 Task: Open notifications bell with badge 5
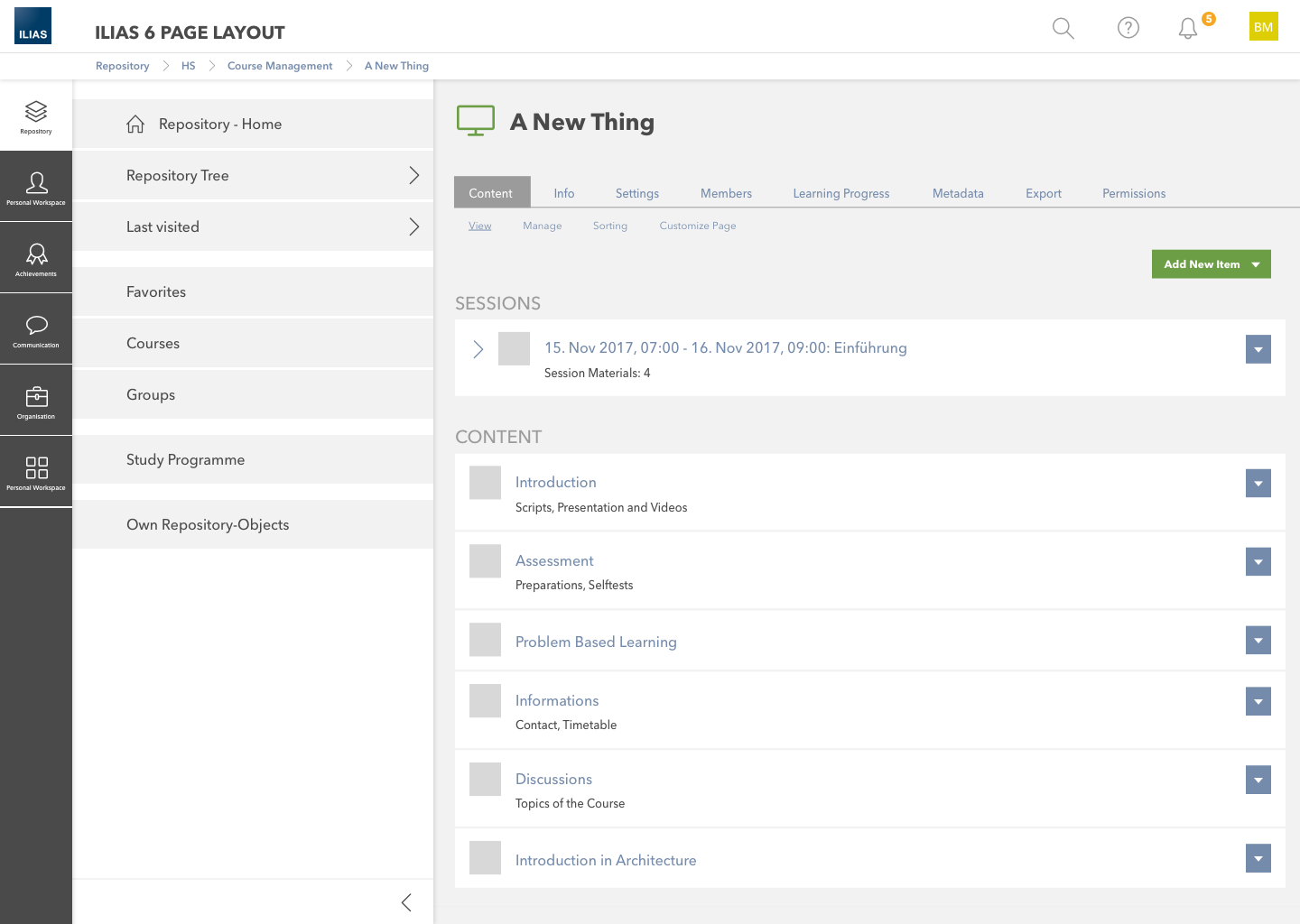coord(1188,28)
